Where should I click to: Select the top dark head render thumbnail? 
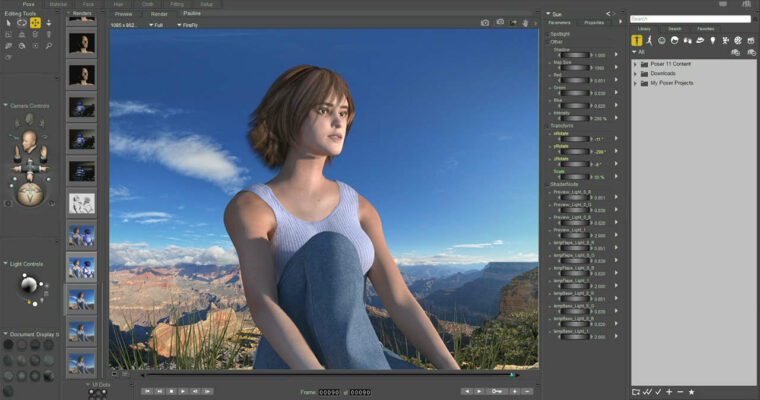pos(81,44)
